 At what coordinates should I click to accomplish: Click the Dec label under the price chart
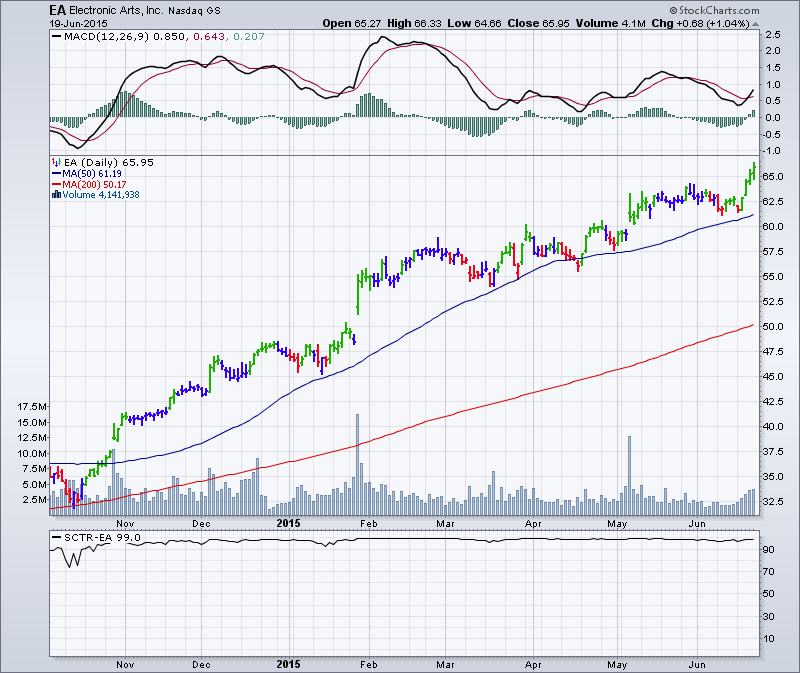[x=201, y=524]
